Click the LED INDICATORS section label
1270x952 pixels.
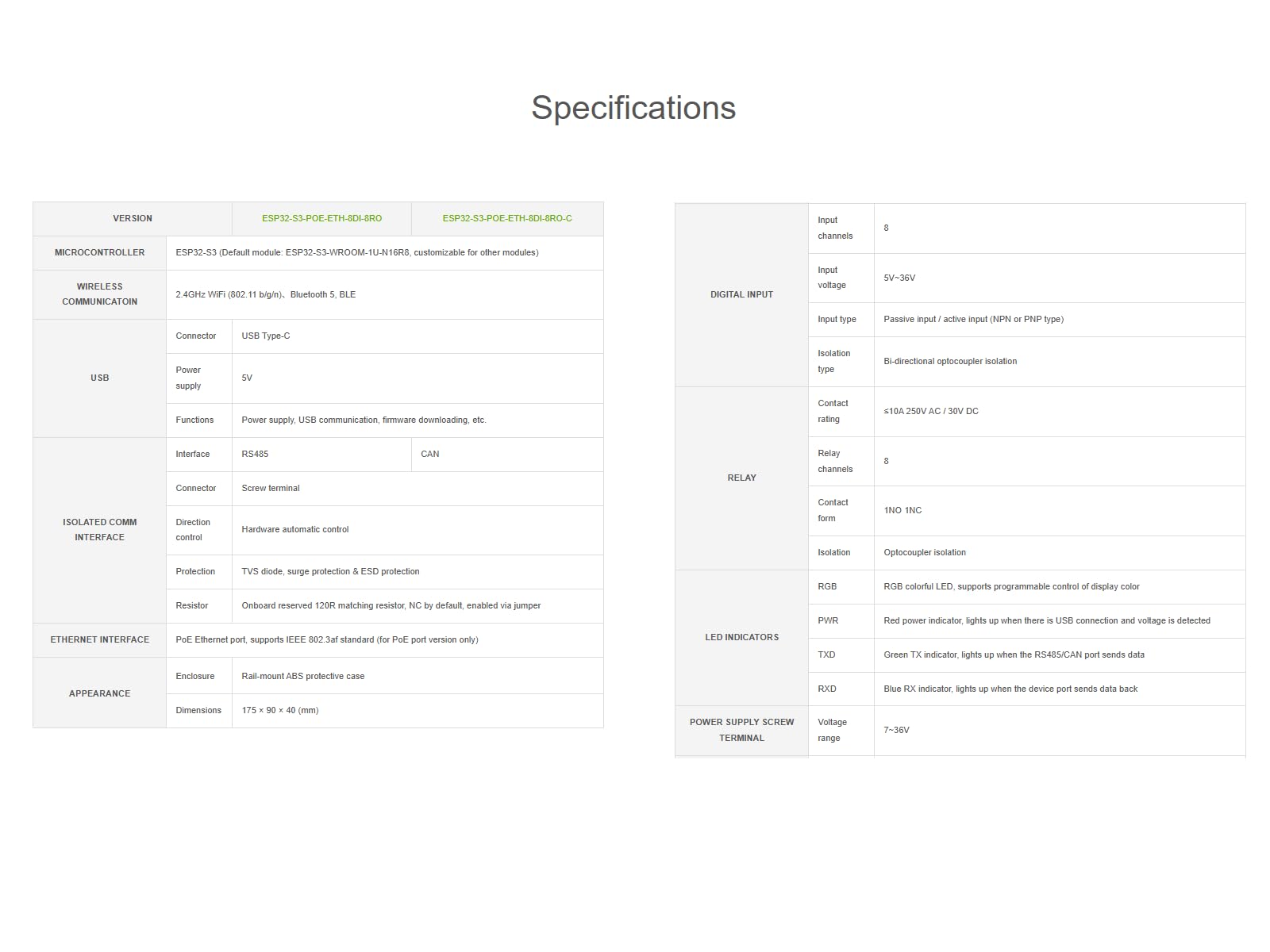pyautogui.click(x=741, y=637)
